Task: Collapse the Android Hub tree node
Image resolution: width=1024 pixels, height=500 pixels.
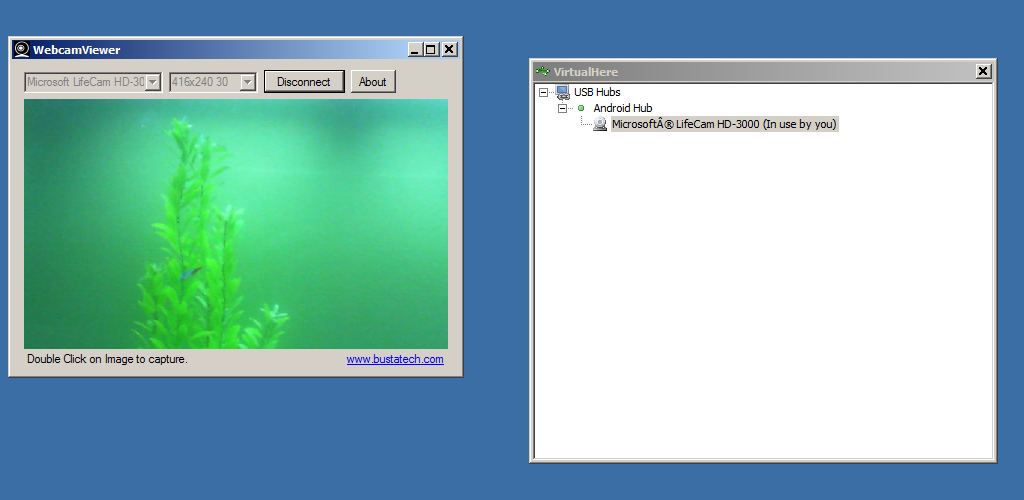Action: coord(562,108)
